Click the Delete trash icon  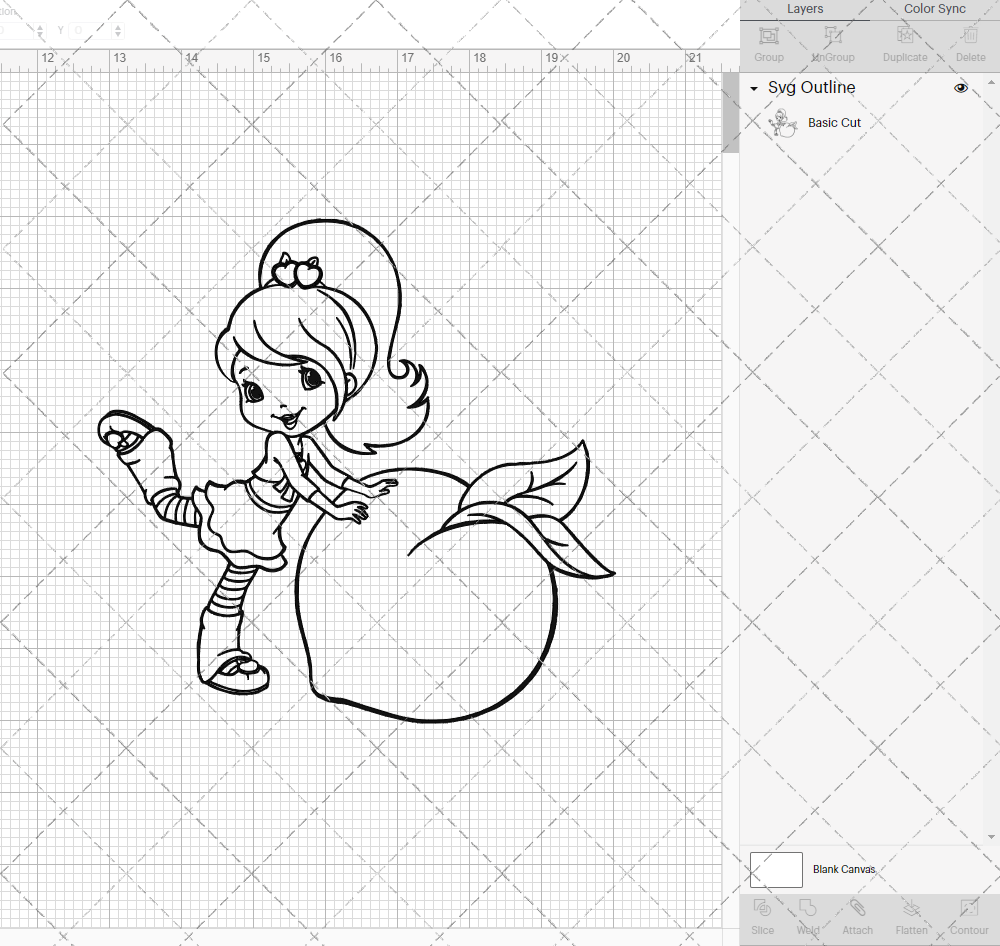pos(970,35)
